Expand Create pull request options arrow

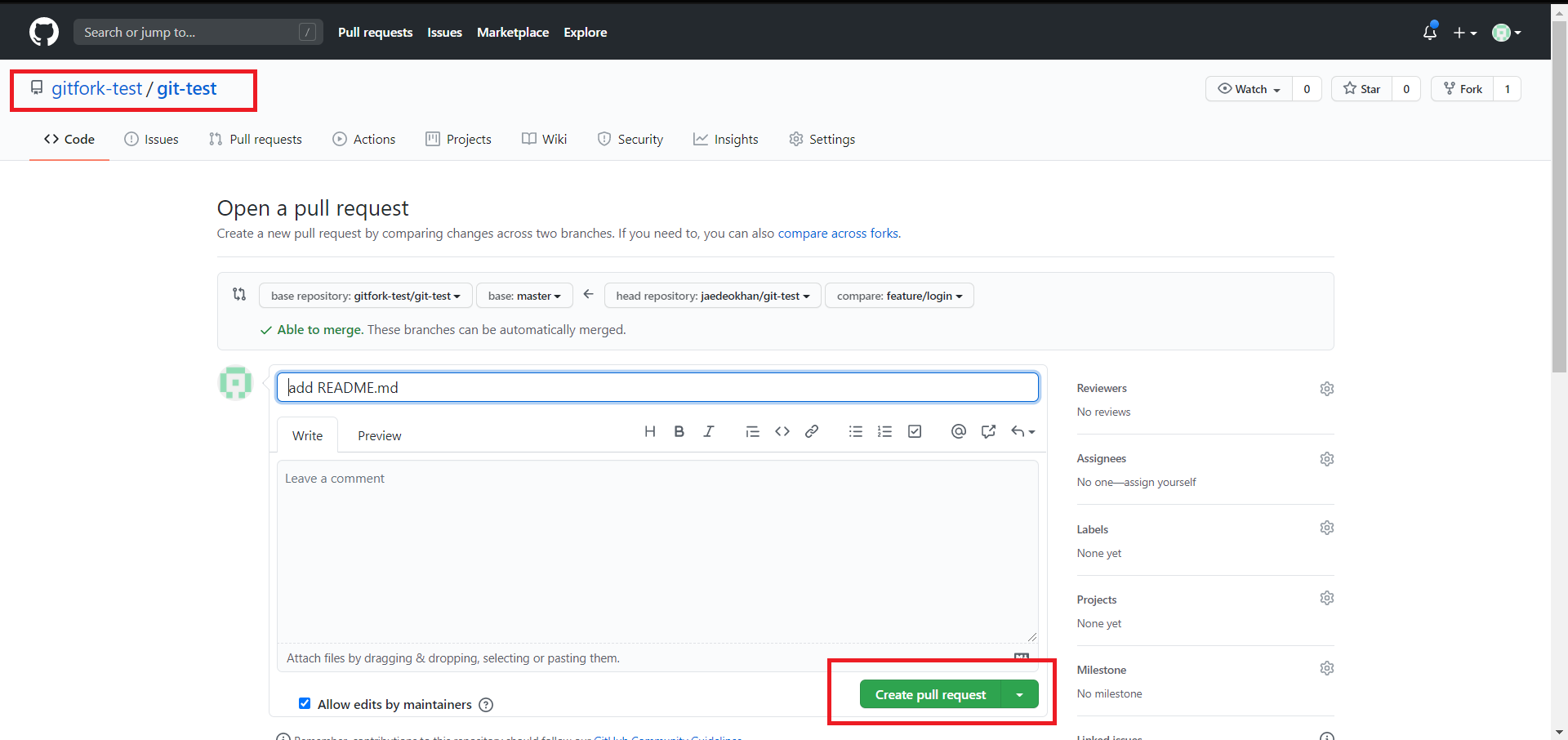1020,694
